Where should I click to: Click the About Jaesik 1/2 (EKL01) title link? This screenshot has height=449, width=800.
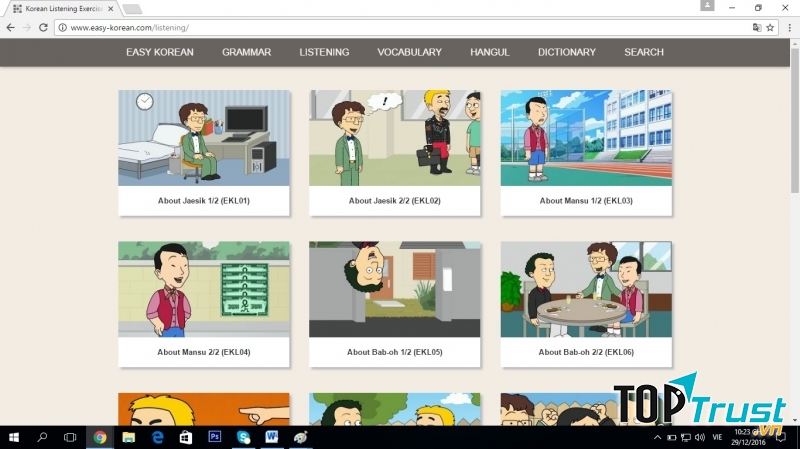click(204, 201)
